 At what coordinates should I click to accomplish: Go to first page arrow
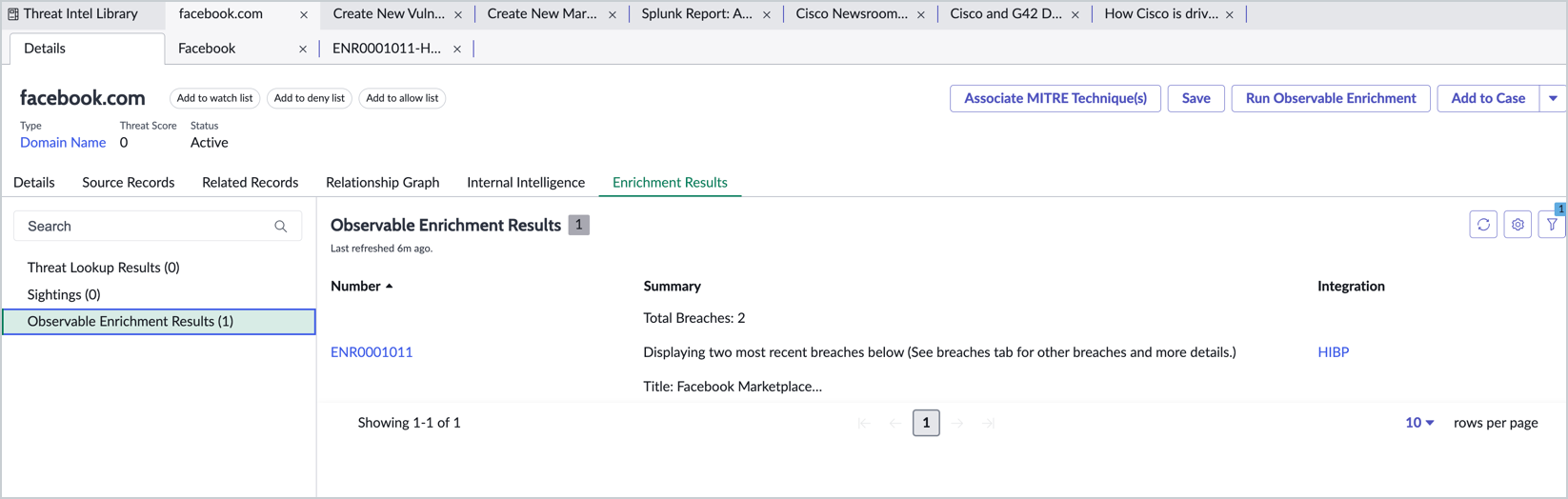pyautogui.click(x=864, y=423)
